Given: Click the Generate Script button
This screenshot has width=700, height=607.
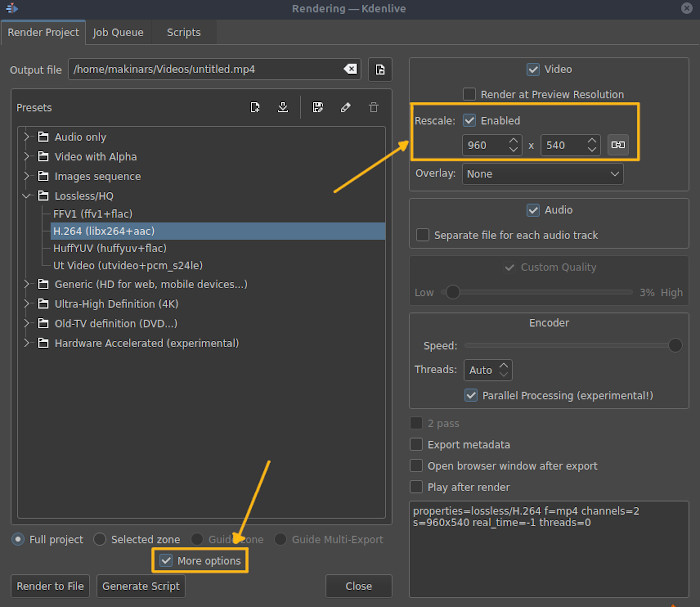Looking at the screenshot, I should 141,586.
